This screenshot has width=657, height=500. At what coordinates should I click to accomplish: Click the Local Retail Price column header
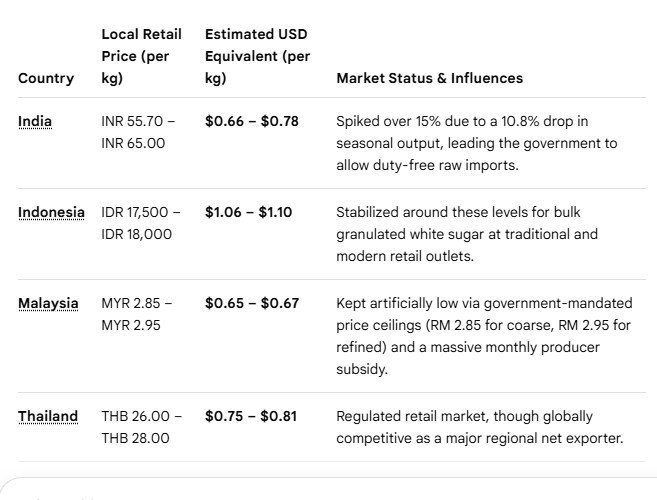click(x=141, y=56)
